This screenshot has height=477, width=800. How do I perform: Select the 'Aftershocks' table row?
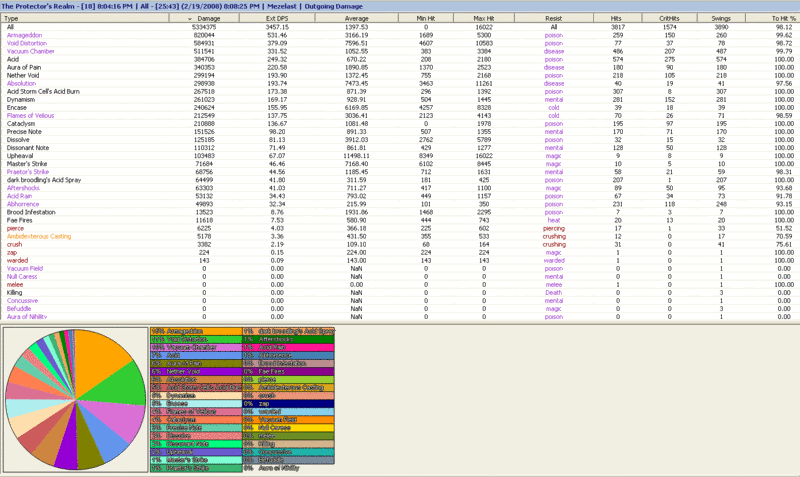pyautogui.click(x=400, y=188)
